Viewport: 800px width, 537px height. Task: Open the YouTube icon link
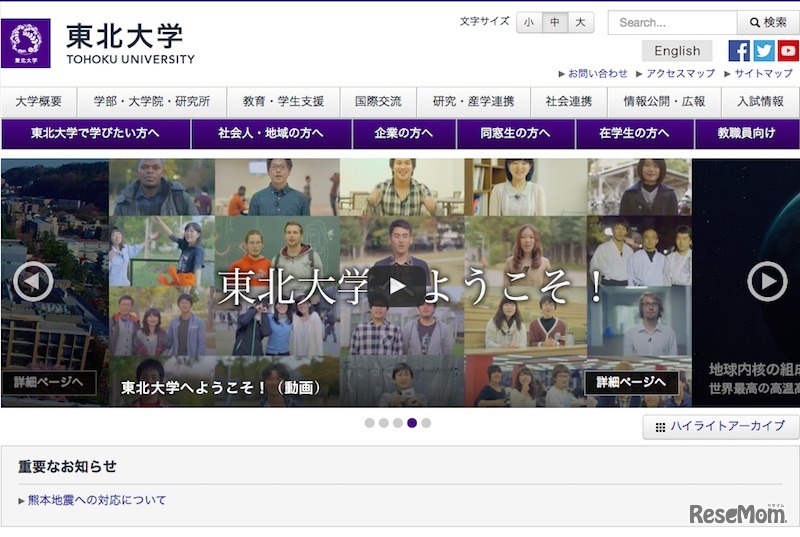788,51
